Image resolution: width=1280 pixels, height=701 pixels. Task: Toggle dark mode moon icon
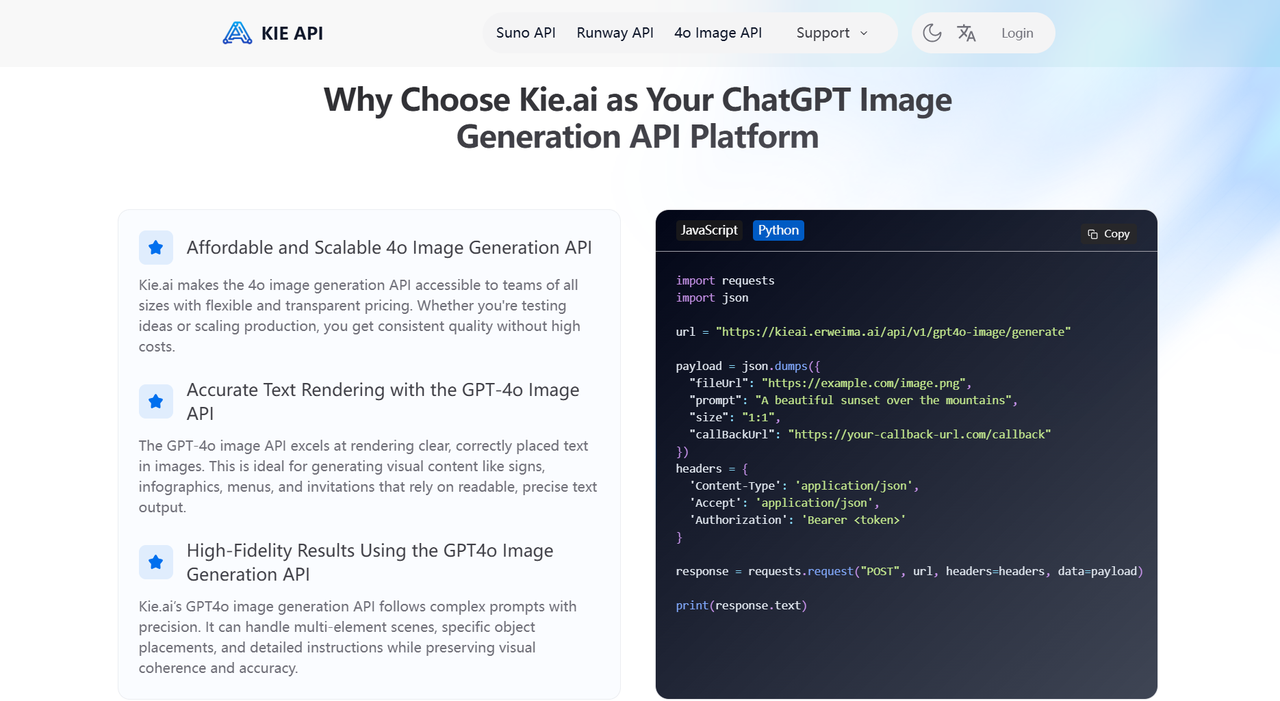click(x=932, y=33)
